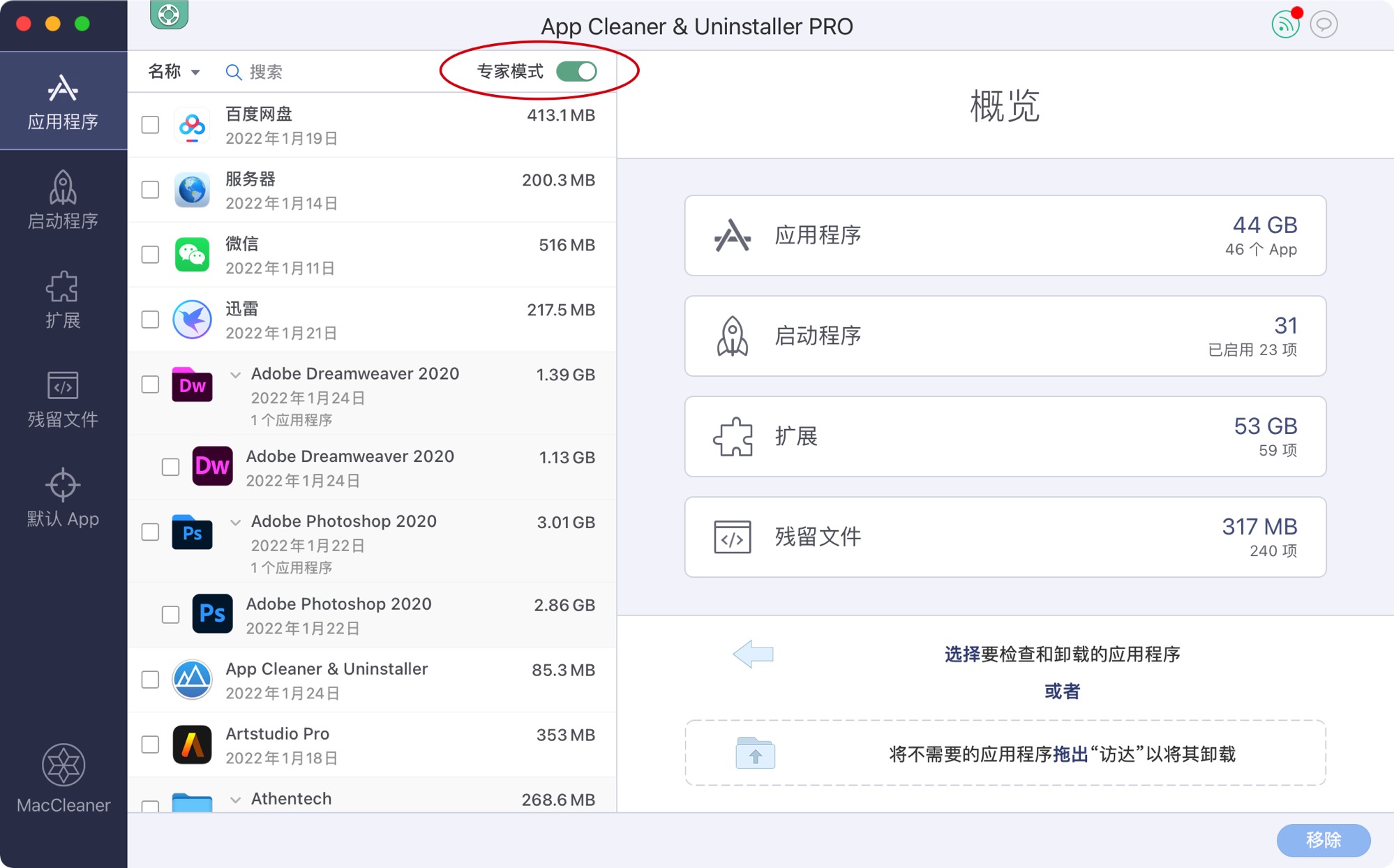Check the box for App Cleaner & Uninstaller
The image size is (1394, 868).
[150, 680]
